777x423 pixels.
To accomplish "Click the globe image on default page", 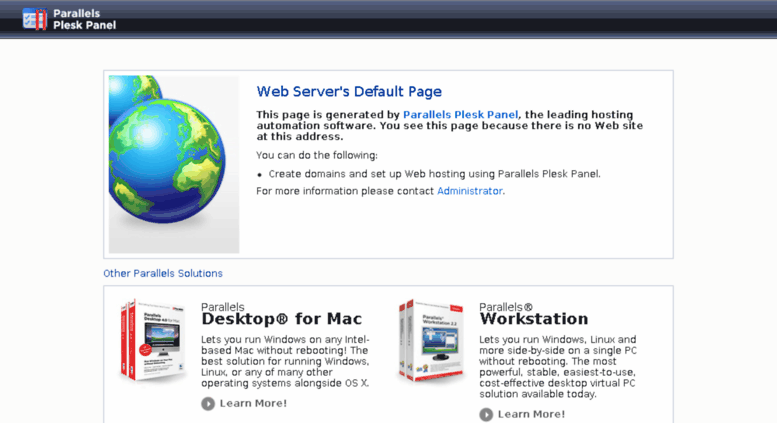I will [x=173, y=164].
